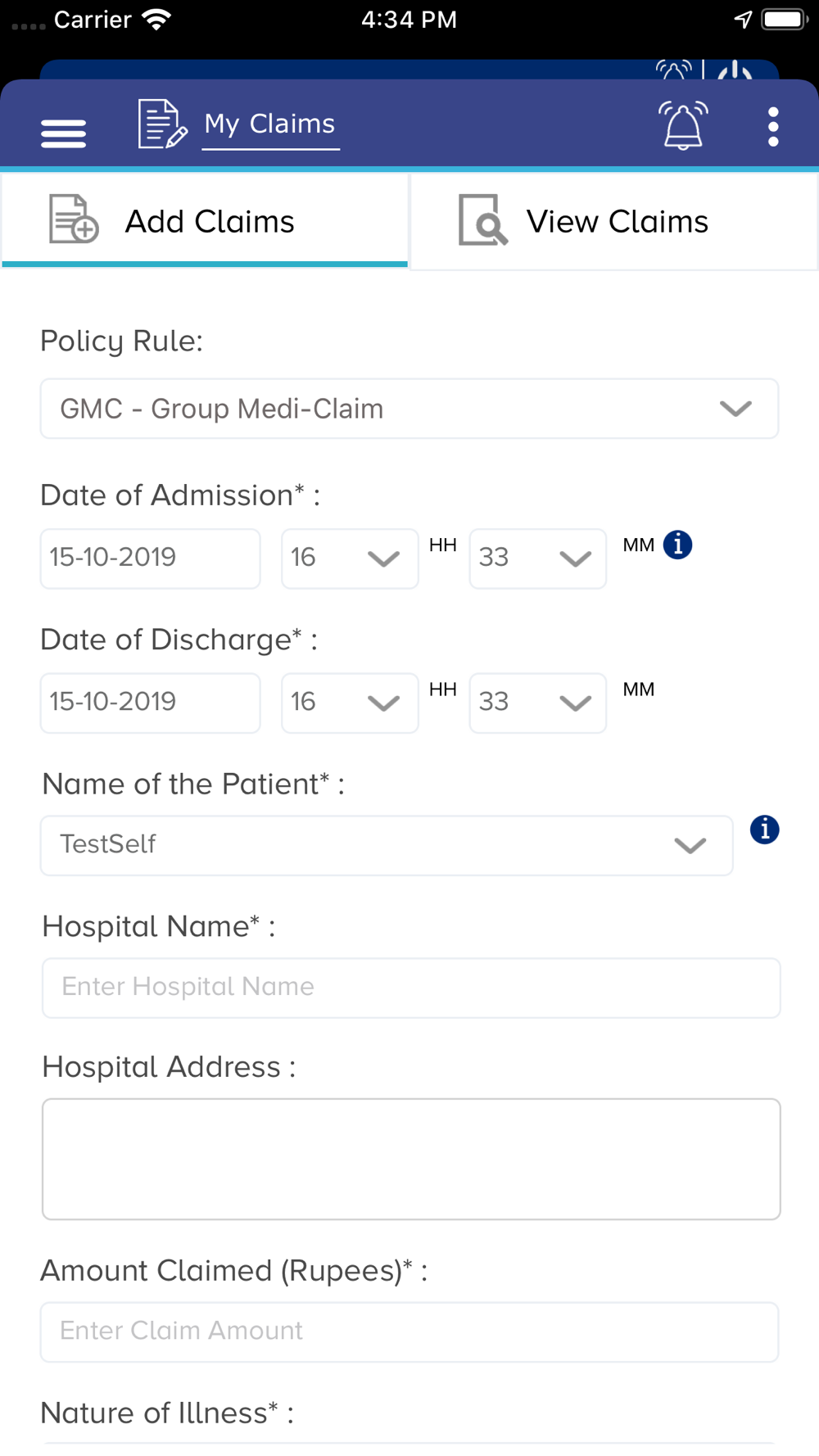The height and width of the screenshot is (1456, 819).
Task: Open the admission hour dropdown
Action: (x=350, y=558)
